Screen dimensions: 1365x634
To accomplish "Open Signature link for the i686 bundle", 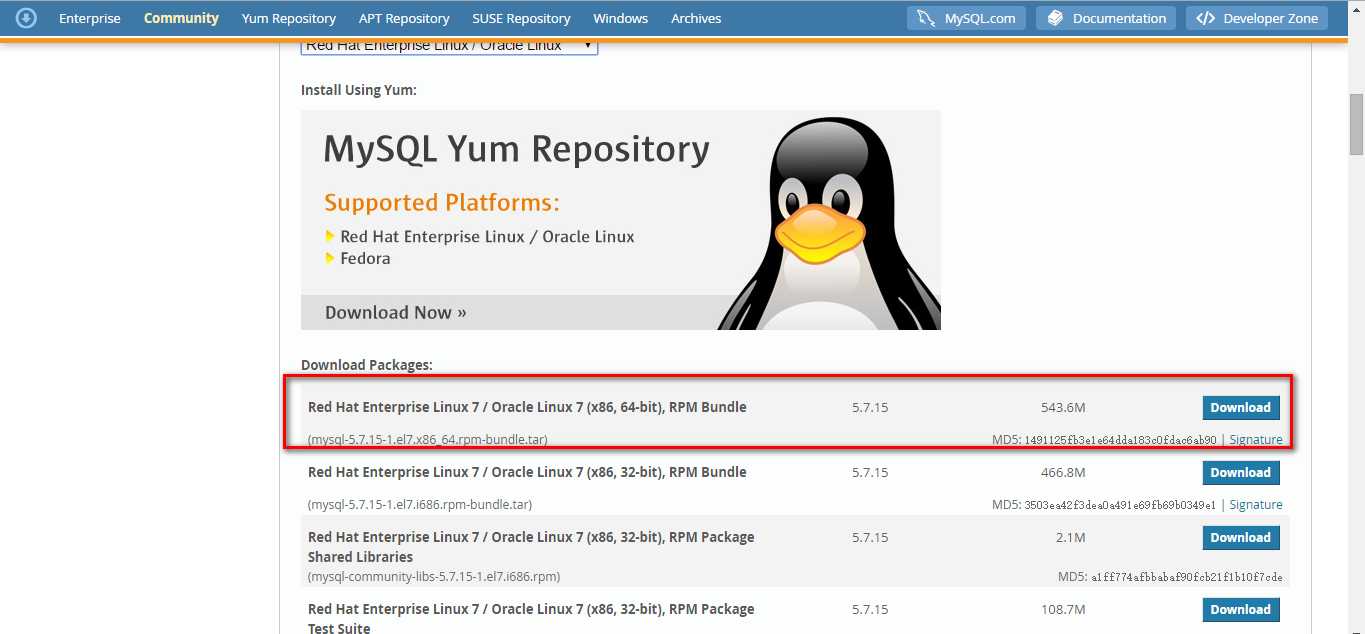I will pos(1256,504).
